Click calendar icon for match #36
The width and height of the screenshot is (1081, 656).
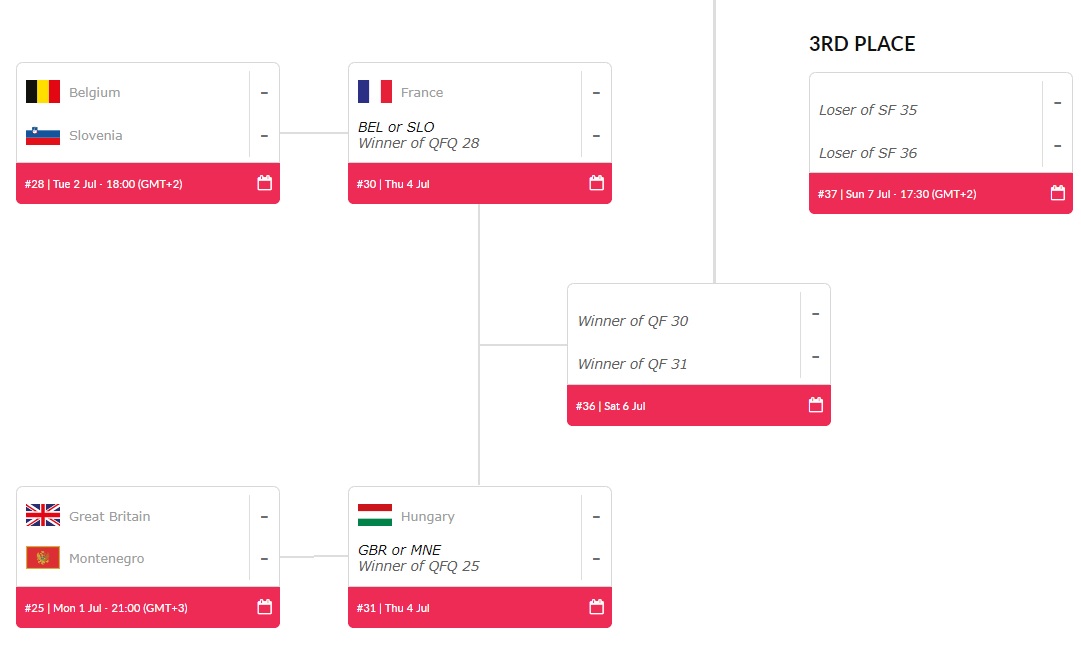[816, 404]
